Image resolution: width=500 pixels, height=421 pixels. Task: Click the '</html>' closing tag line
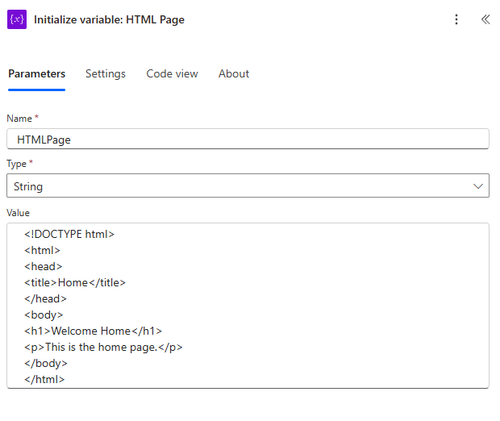pyautogui.click(x=44, y=379)
